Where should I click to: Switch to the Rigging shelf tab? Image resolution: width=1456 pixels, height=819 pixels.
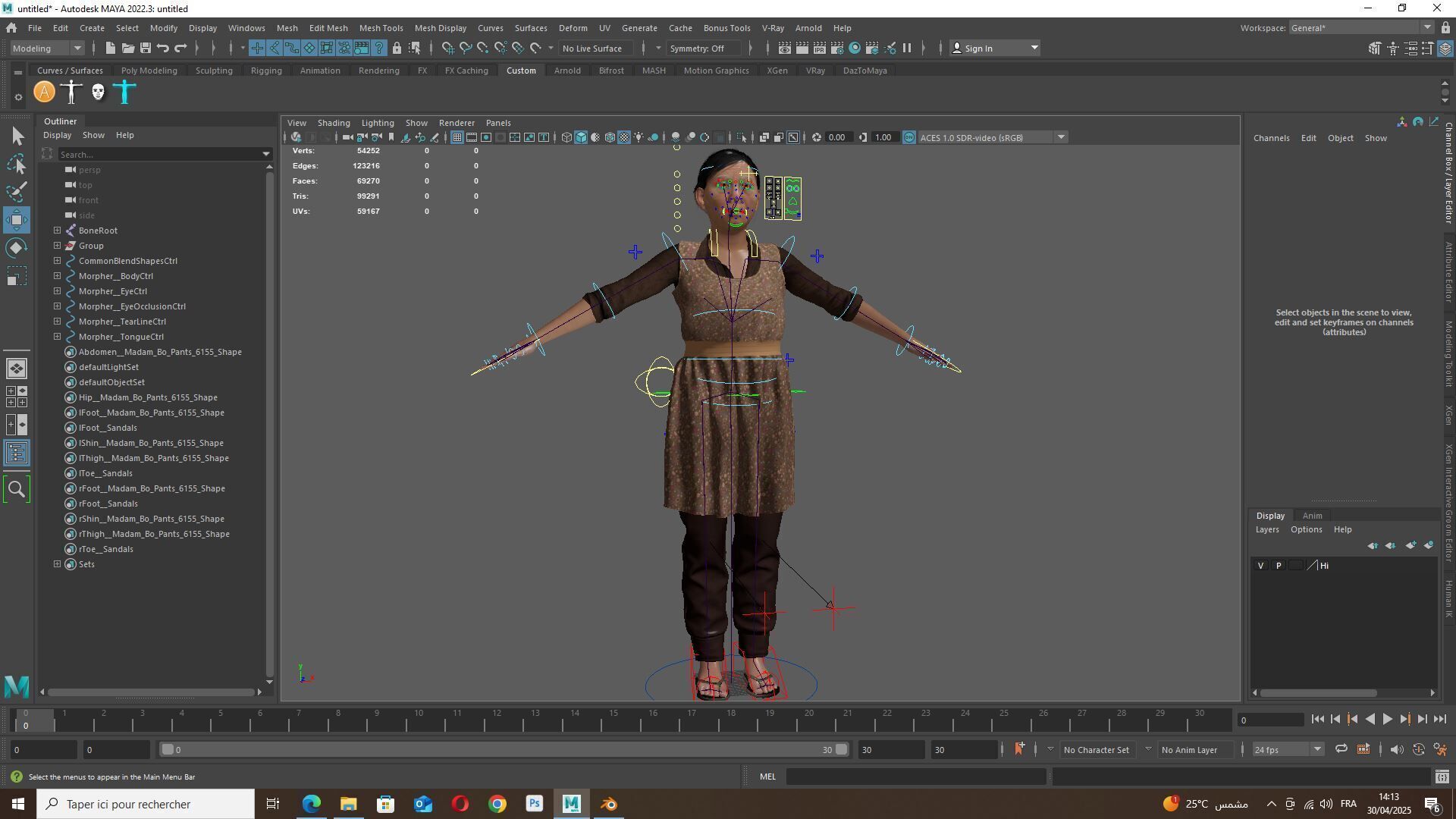tap(266, 71)
